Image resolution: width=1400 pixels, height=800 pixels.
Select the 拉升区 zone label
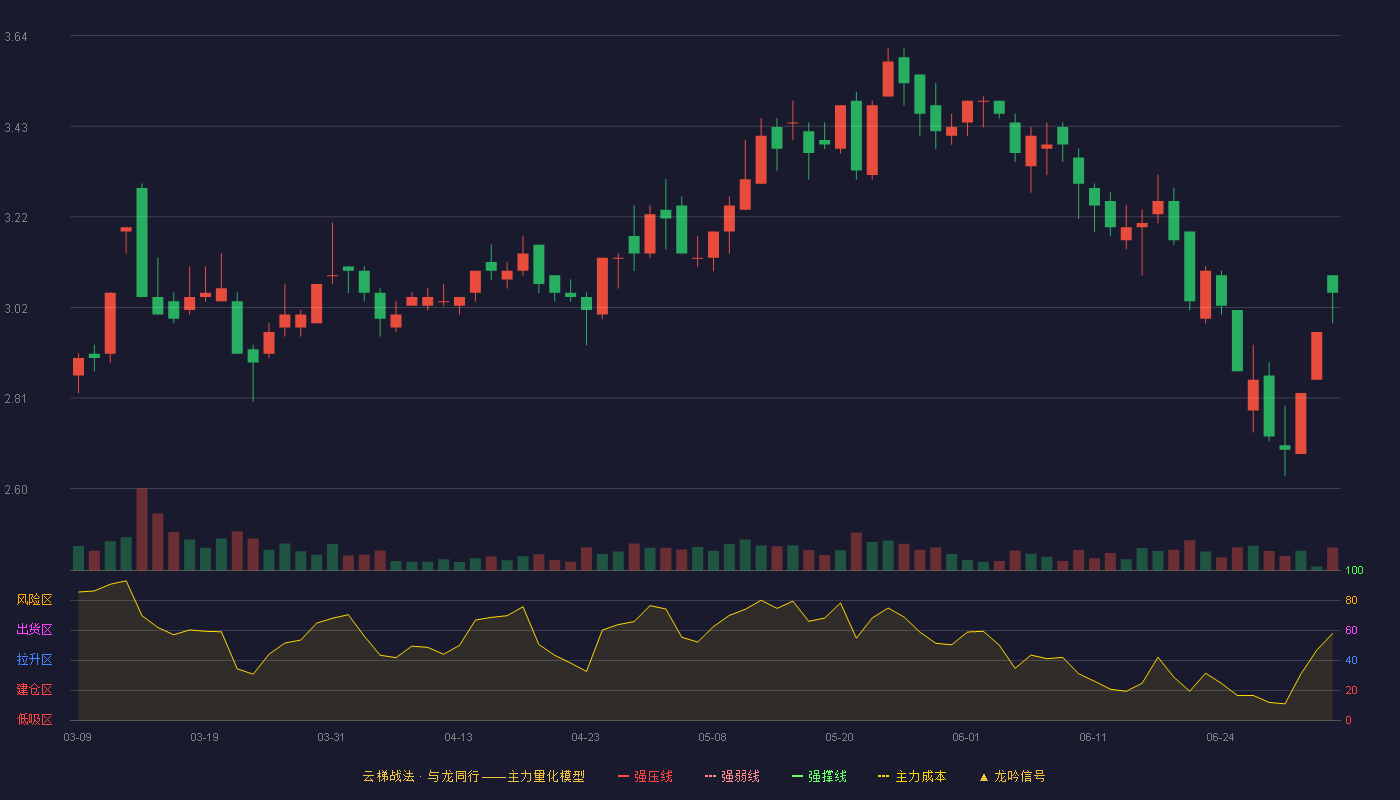[x=34, y=660]
